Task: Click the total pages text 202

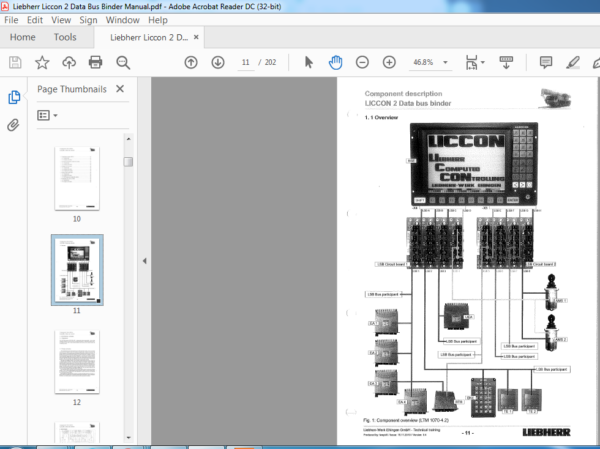Action: (270, 62)
